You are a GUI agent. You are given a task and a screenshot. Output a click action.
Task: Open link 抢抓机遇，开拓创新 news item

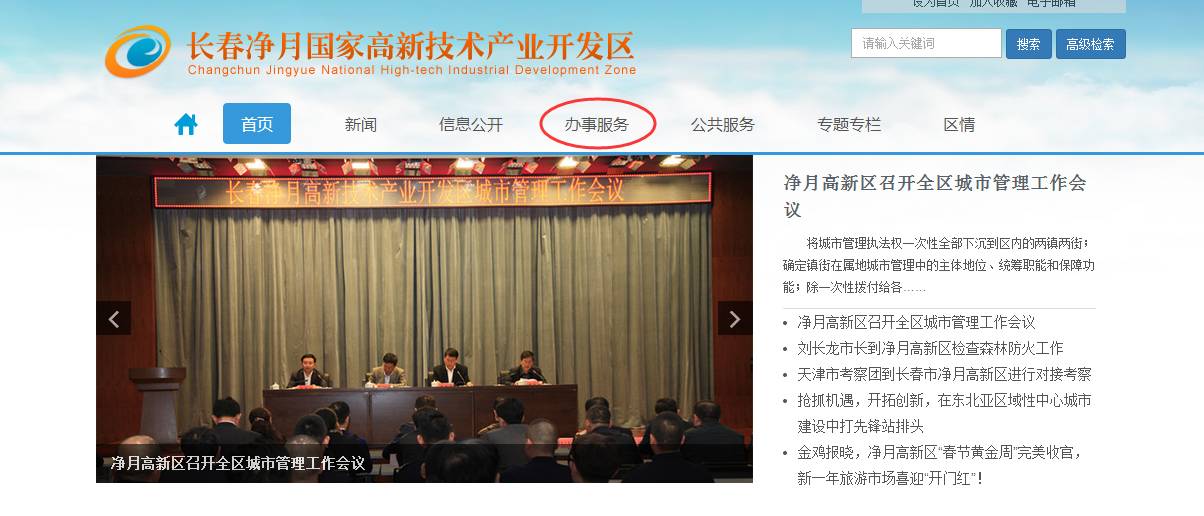pos(944,413)
